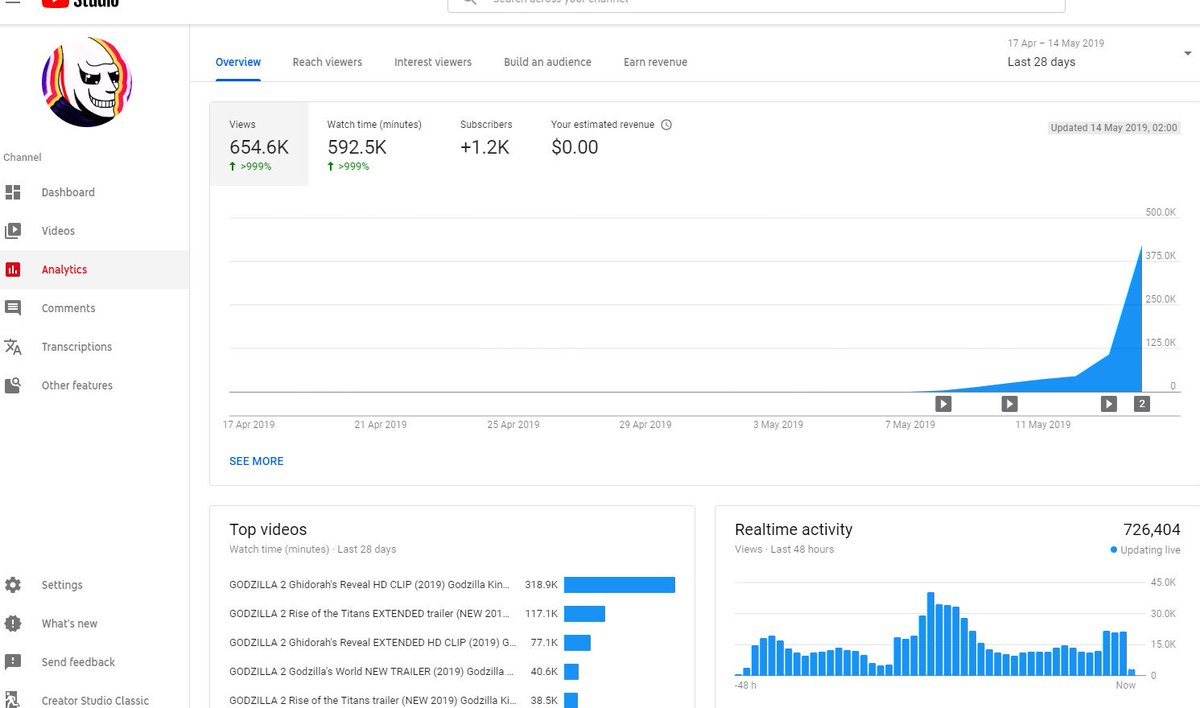Open Ghidorah's Reveal HD CLIP video
Image resolution: width=1200 pixels, height=708 pixels.
click(370, 584)
